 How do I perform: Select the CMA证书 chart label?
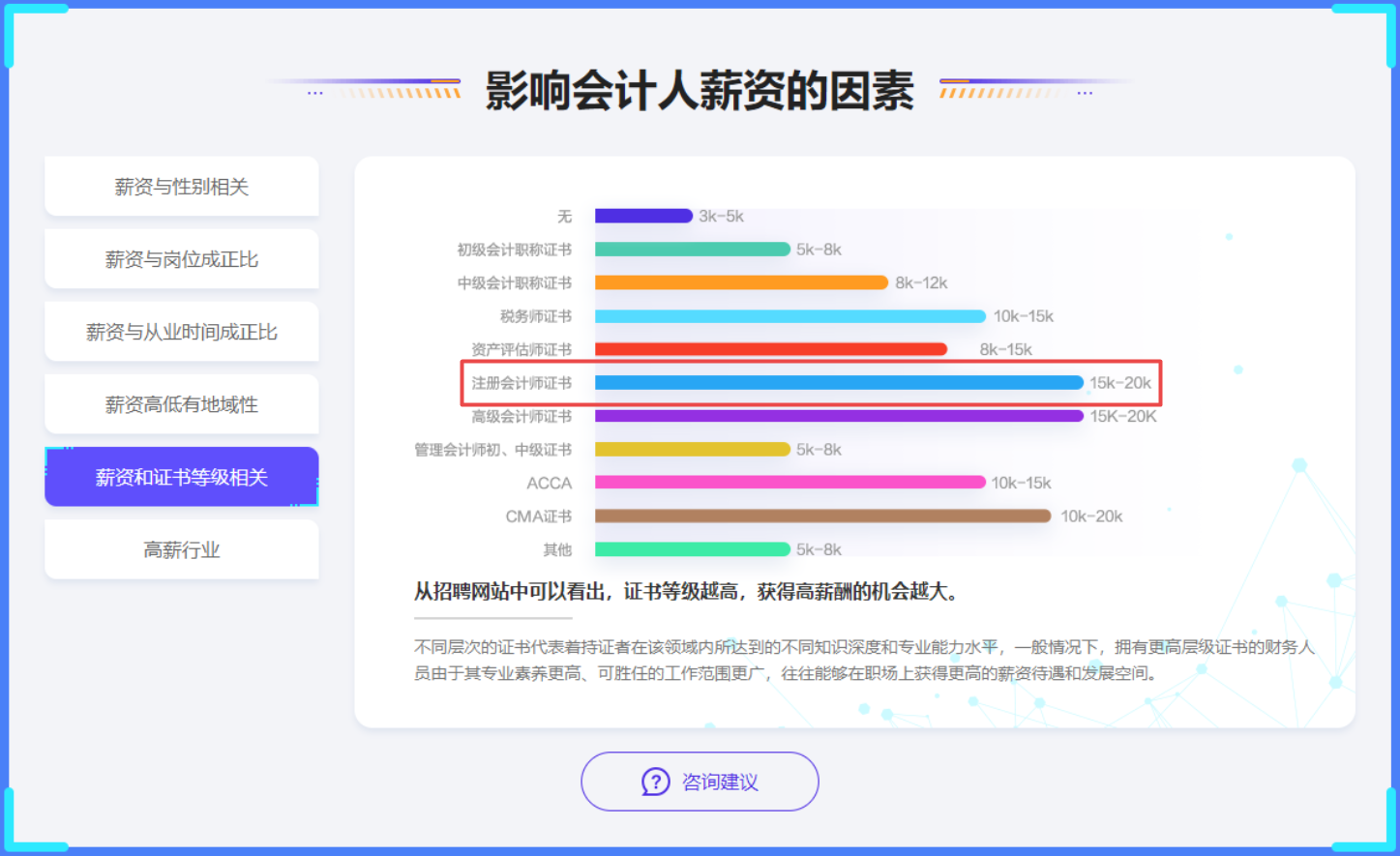coord(539,517)
